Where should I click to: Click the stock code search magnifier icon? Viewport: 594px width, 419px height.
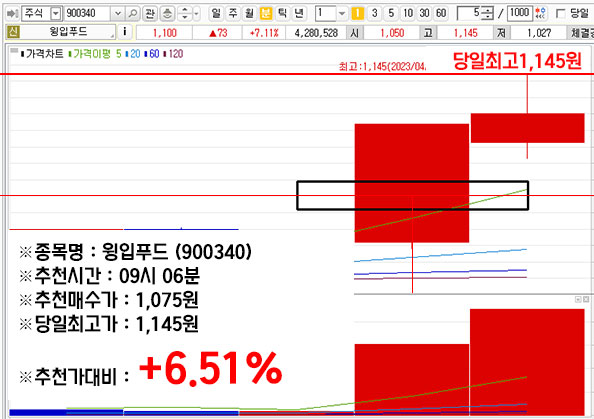[133, 14]
